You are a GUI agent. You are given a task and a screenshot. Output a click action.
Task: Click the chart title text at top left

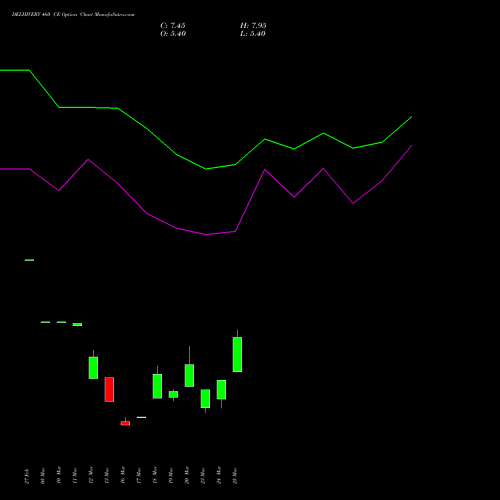coord(73,15)
